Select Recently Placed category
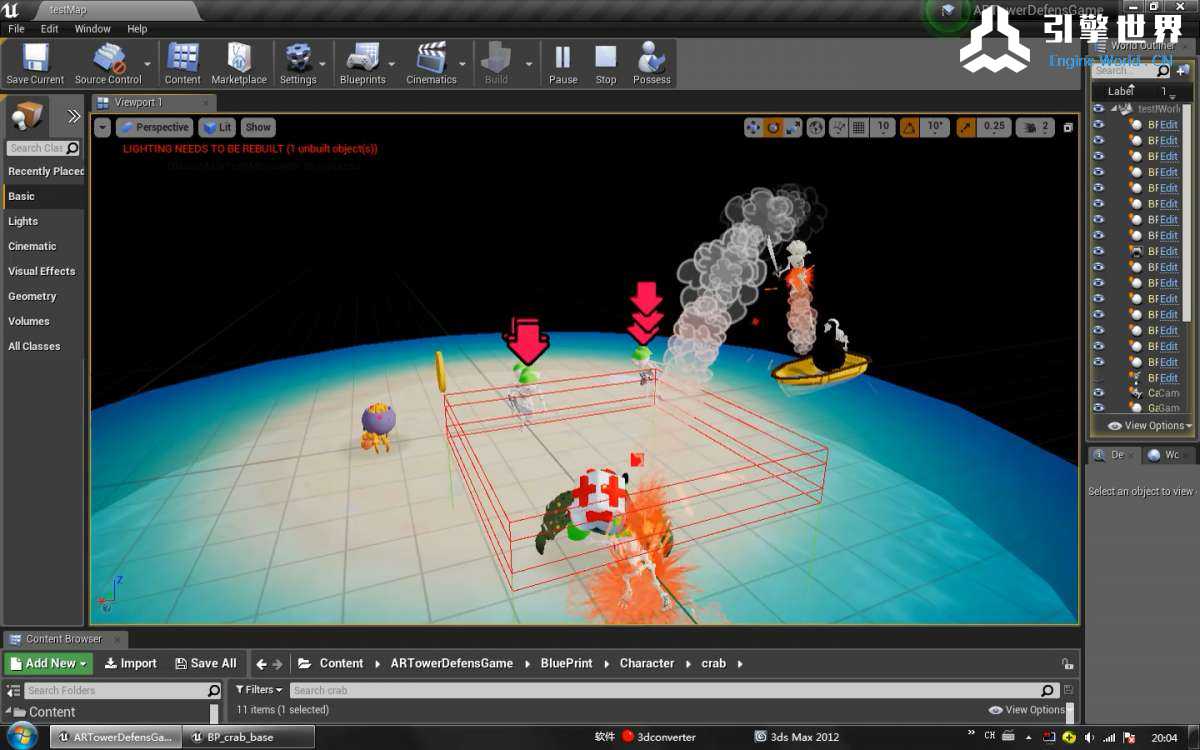 tap(46, 171)
